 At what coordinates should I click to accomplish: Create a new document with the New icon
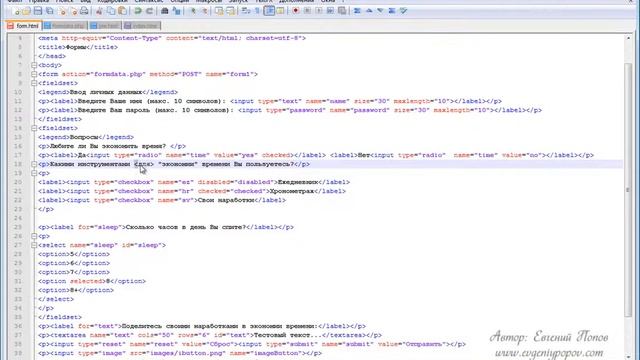[16, 11]
